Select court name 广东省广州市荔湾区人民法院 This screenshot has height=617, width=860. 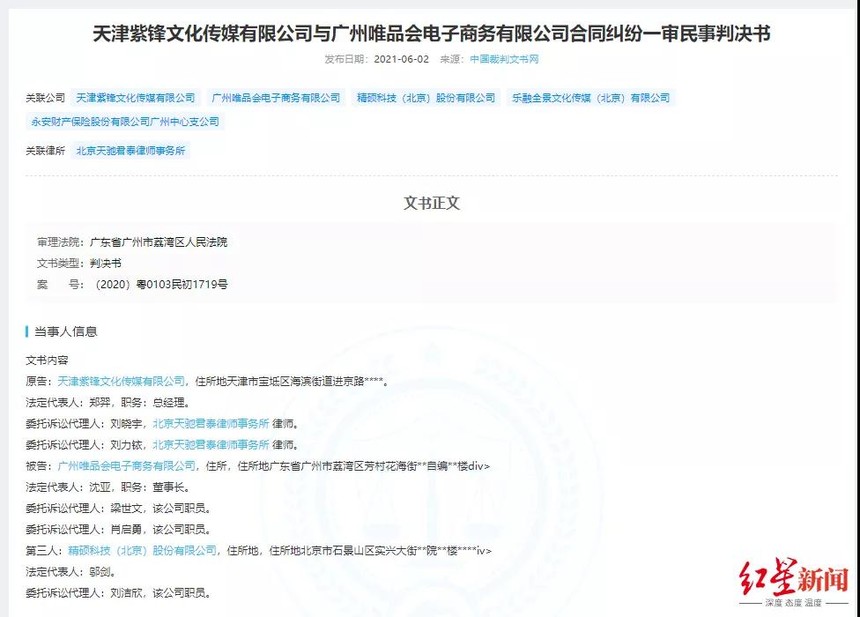pos(159,242)
